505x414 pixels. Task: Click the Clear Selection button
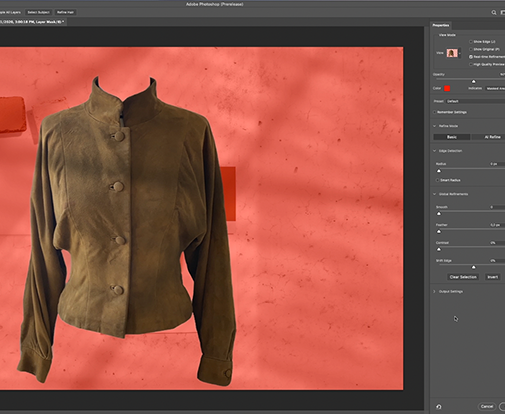(463, 277)
